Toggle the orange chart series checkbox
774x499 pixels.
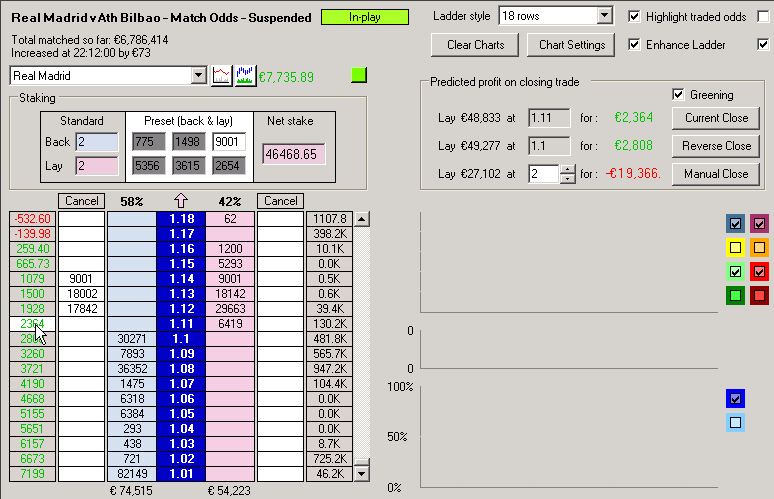[x=759, y=247]
